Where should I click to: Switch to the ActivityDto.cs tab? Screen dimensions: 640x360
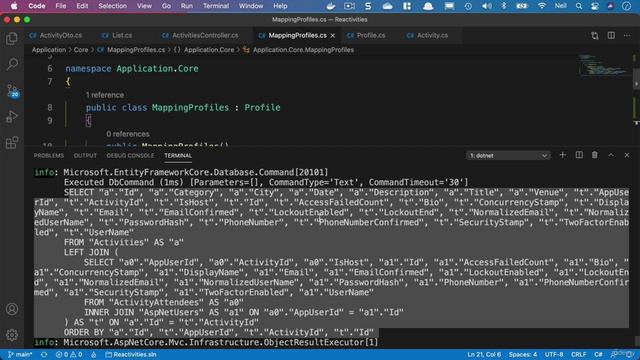tap(56, 36)
